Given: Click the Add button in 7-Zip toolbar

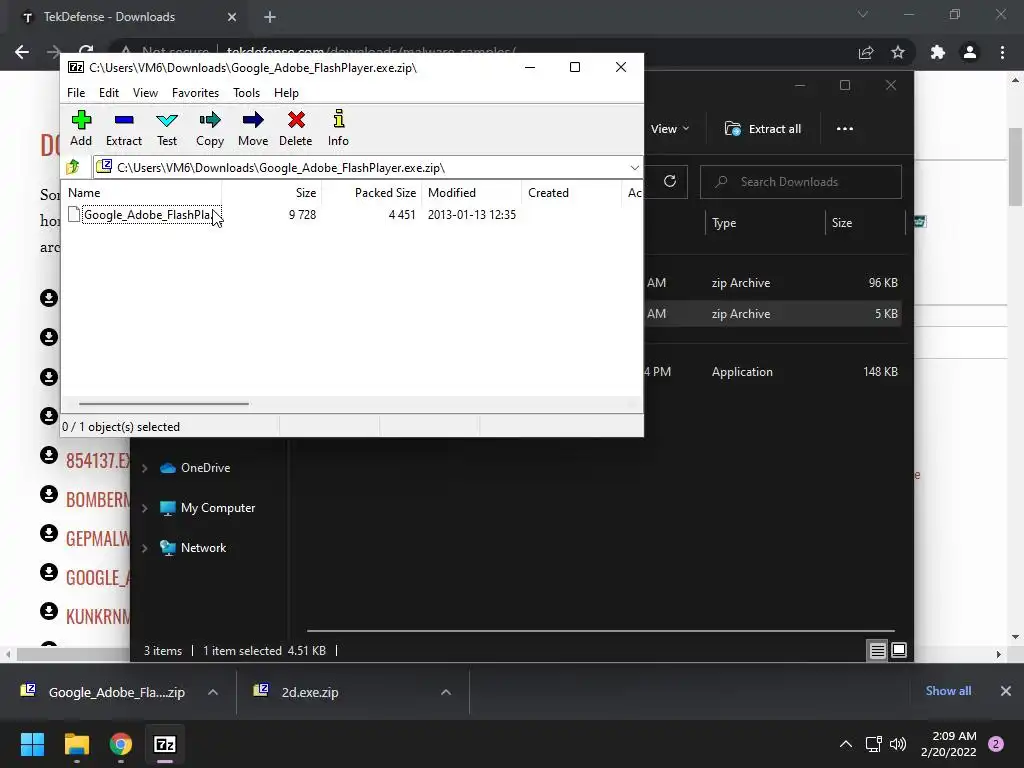Looking at the screenshot, I should click(x=81, y=129).
